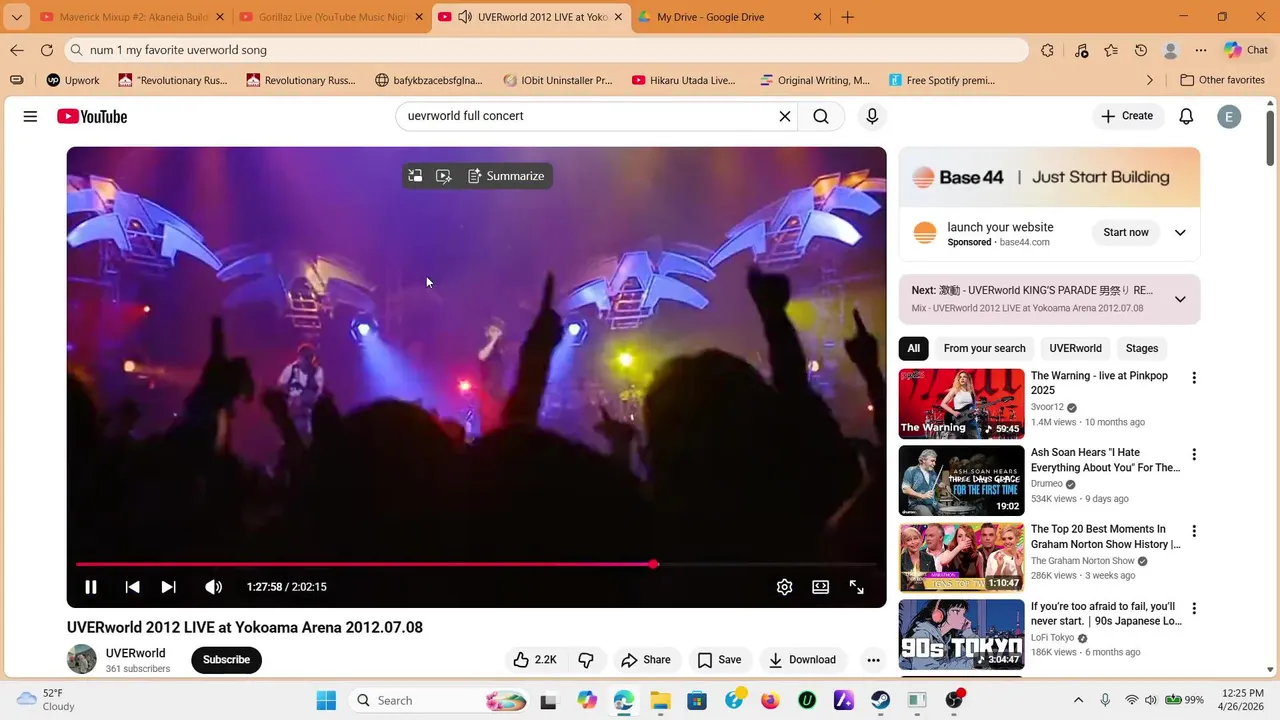Open more actions ellipsis beside Download

tap(873, 660)
